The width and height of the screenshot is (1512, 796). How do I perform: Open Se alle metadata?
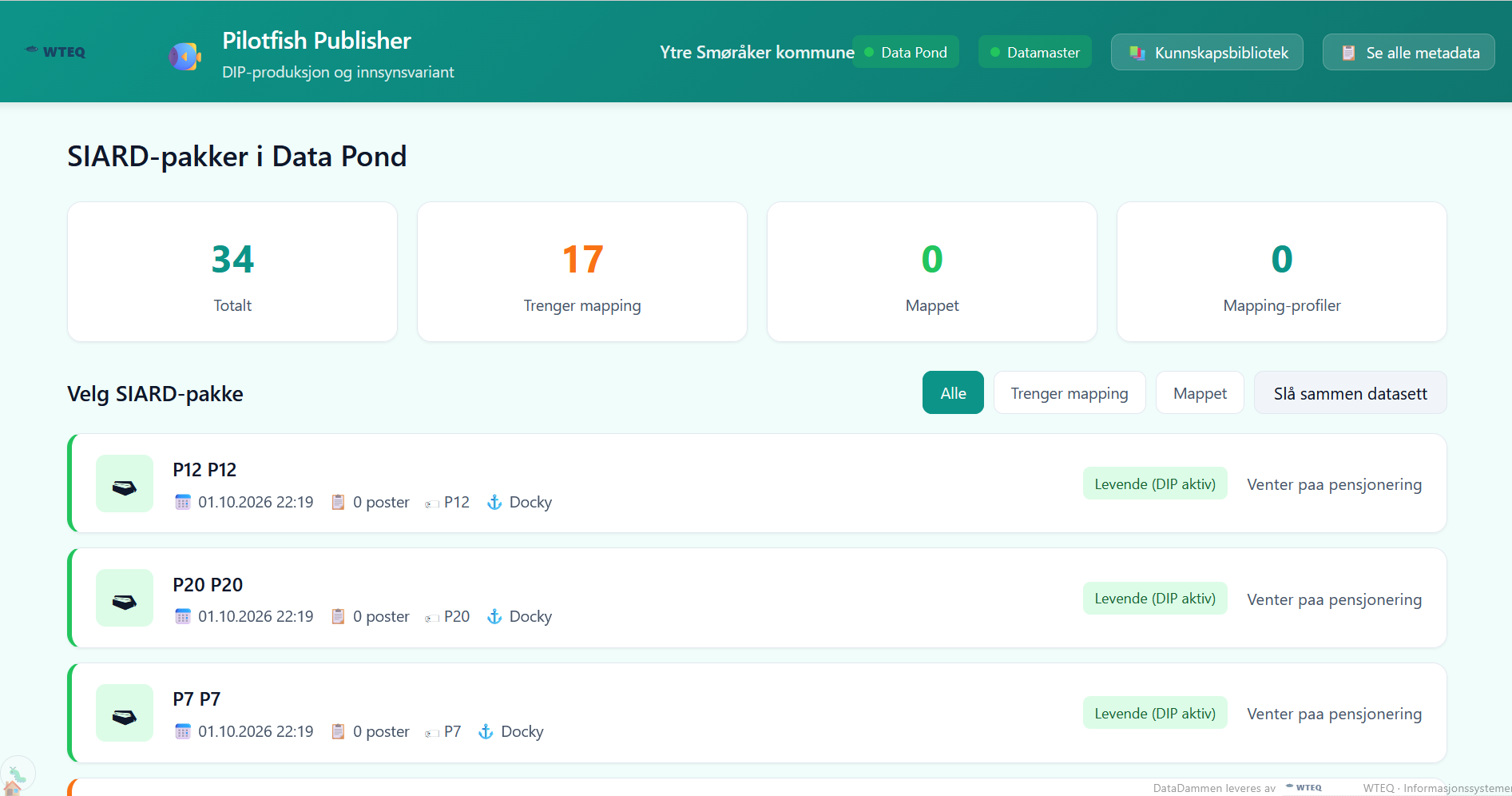(1409, 52)
